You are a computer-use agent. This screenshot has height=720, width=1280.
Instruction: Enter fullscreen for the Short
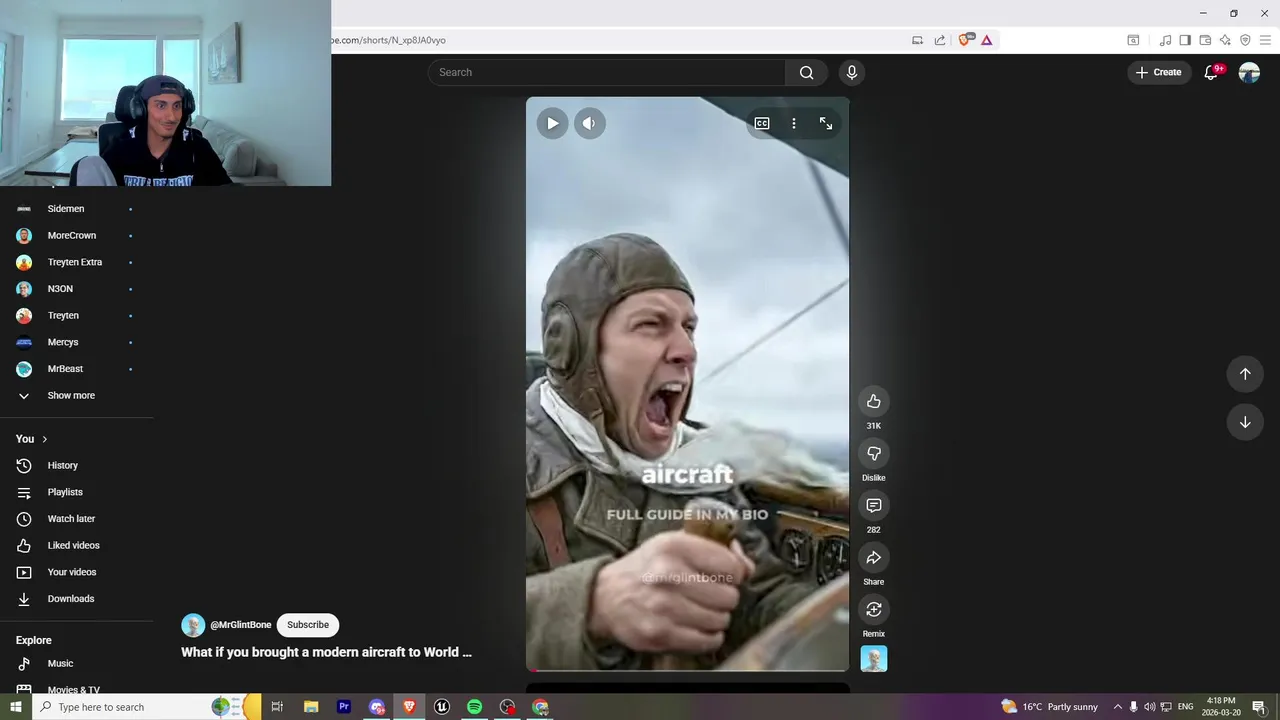(x=826, y=123)
